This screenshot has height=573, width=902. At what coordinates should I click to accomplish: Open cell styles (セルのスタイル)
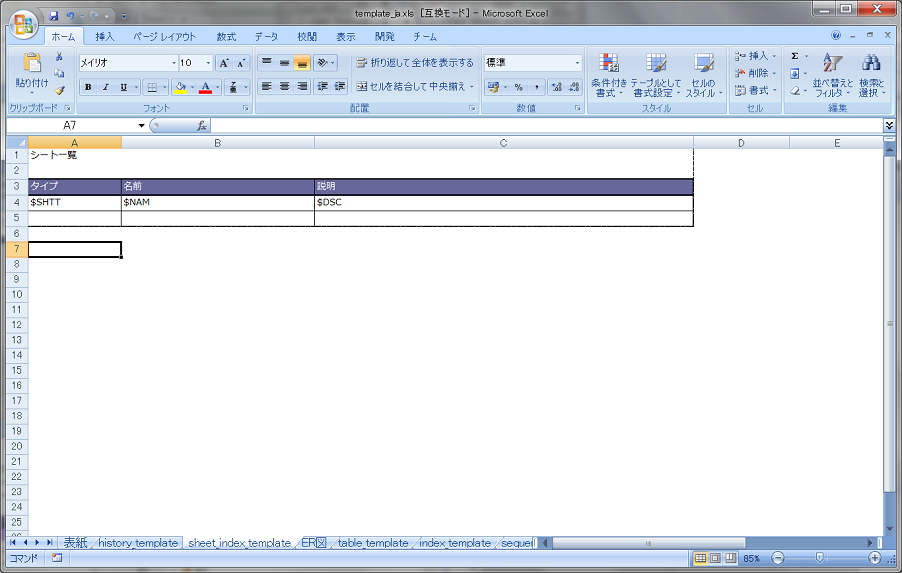(703, 75)
